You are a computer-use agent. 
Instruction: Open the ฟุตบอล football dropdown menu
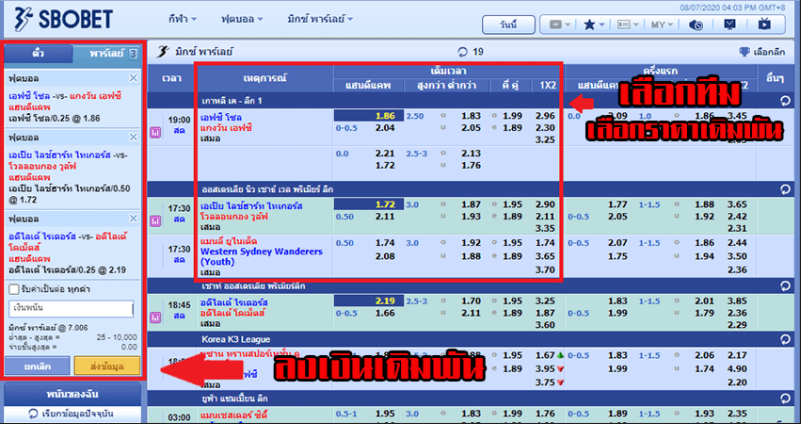click(x=242, y=19)
